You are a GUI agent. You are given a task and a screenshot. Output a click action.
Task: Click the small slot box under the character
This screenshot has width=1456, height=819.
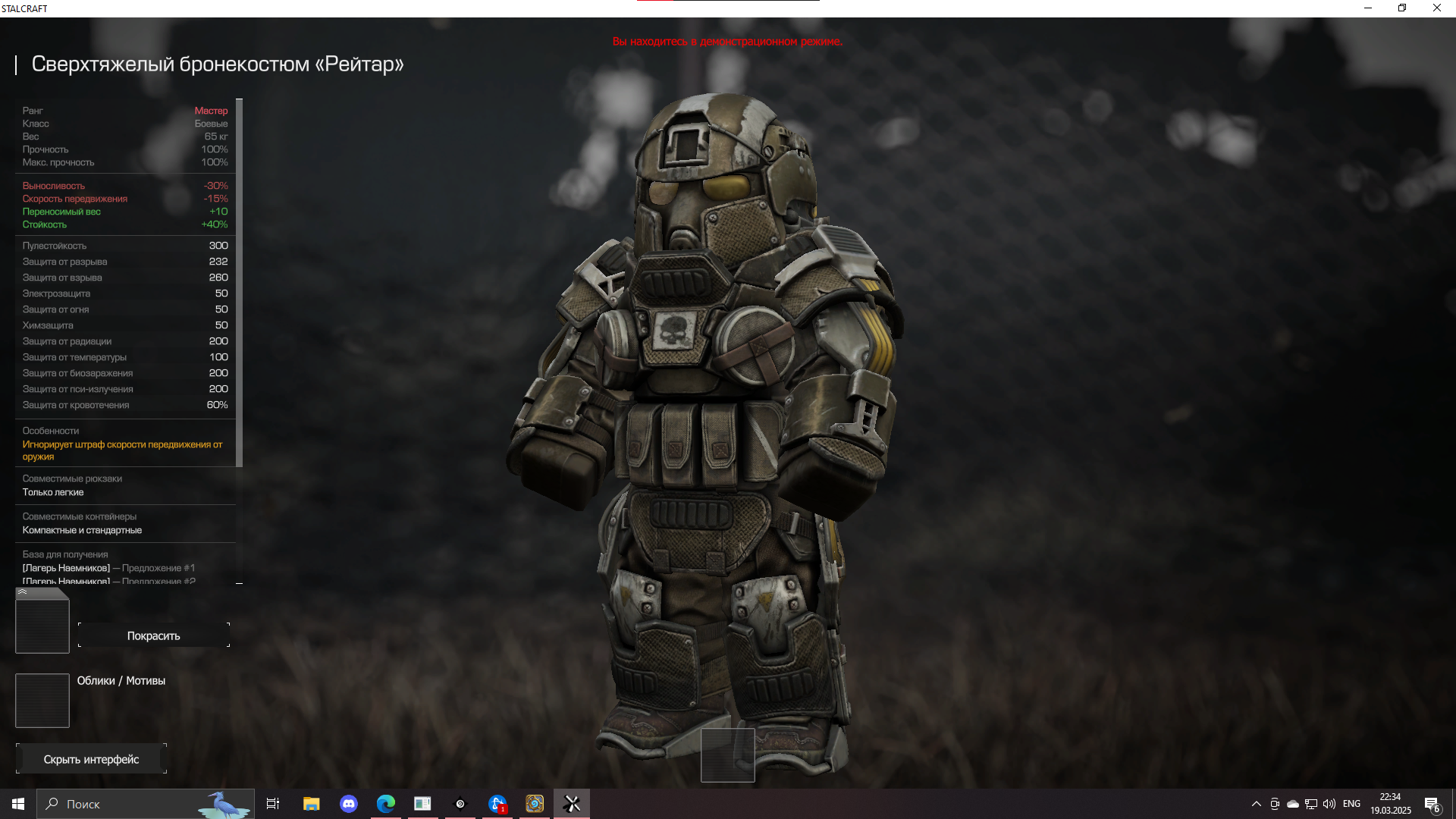click(x=727, y=755)
